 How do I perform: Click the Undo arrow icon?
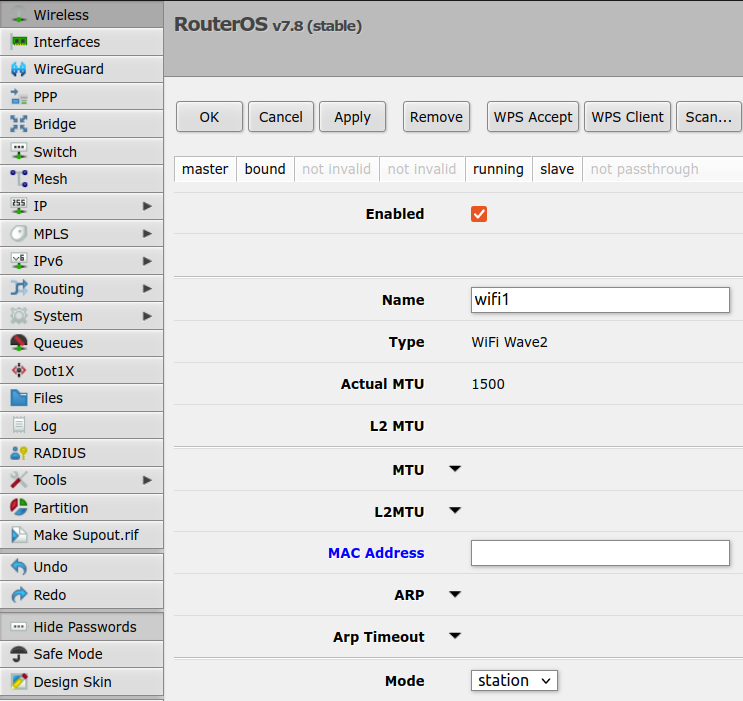coord(19,567)
